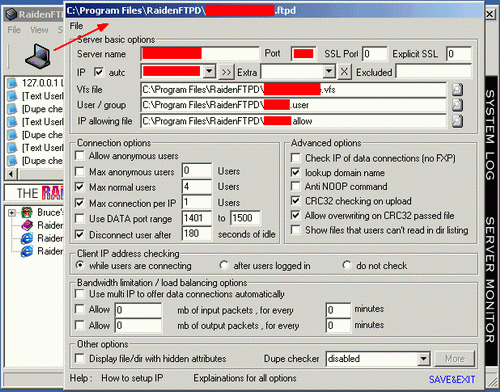Enable Display file/dir with hidden attributes
The width and height of the screenshot is (500, 392).
tap(80, 359)
